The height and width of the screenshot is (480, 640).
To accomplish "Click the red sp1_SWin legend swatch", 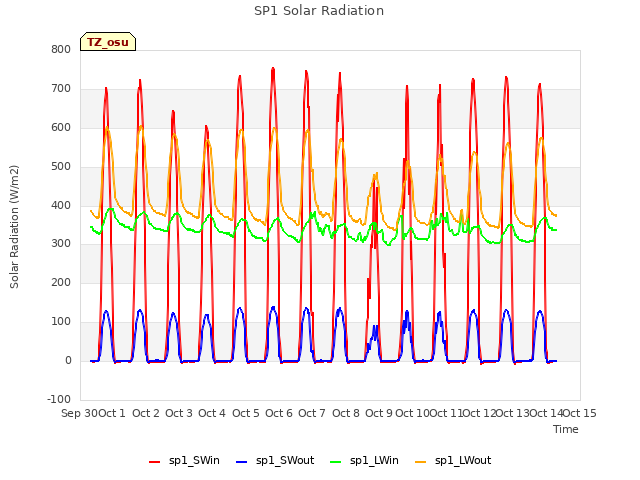I will point(155,462).
